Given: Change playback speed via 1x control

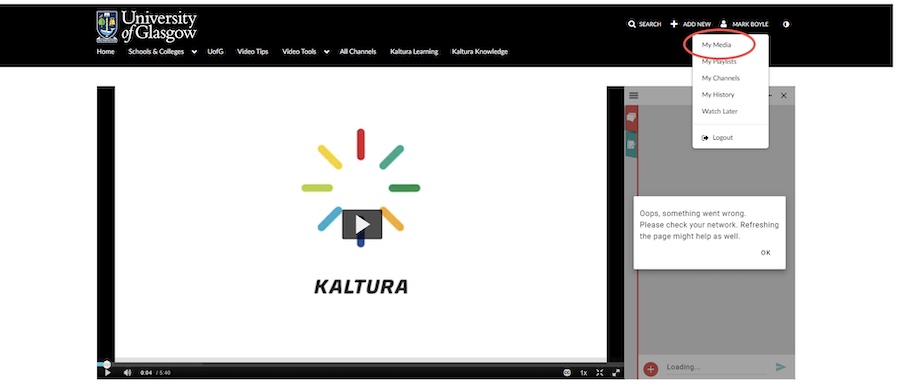Looking at the screenshot, I should point(583,373).
